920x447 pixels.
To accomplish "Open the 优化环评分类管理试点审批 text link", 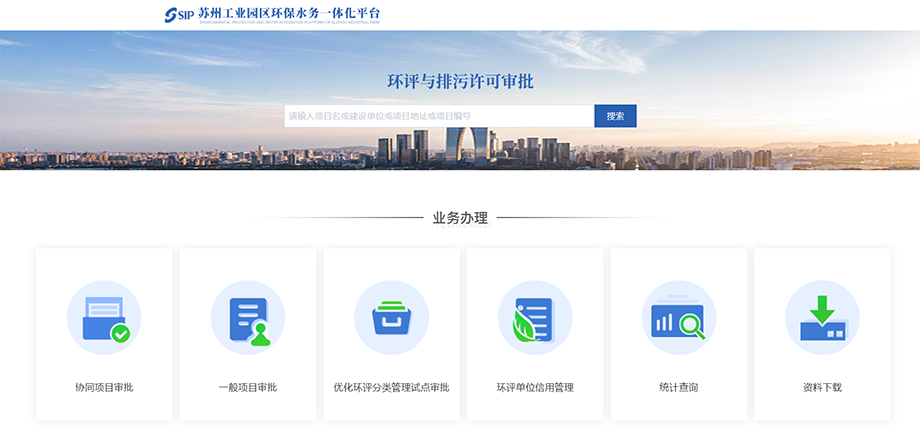I will coord(391,387).
